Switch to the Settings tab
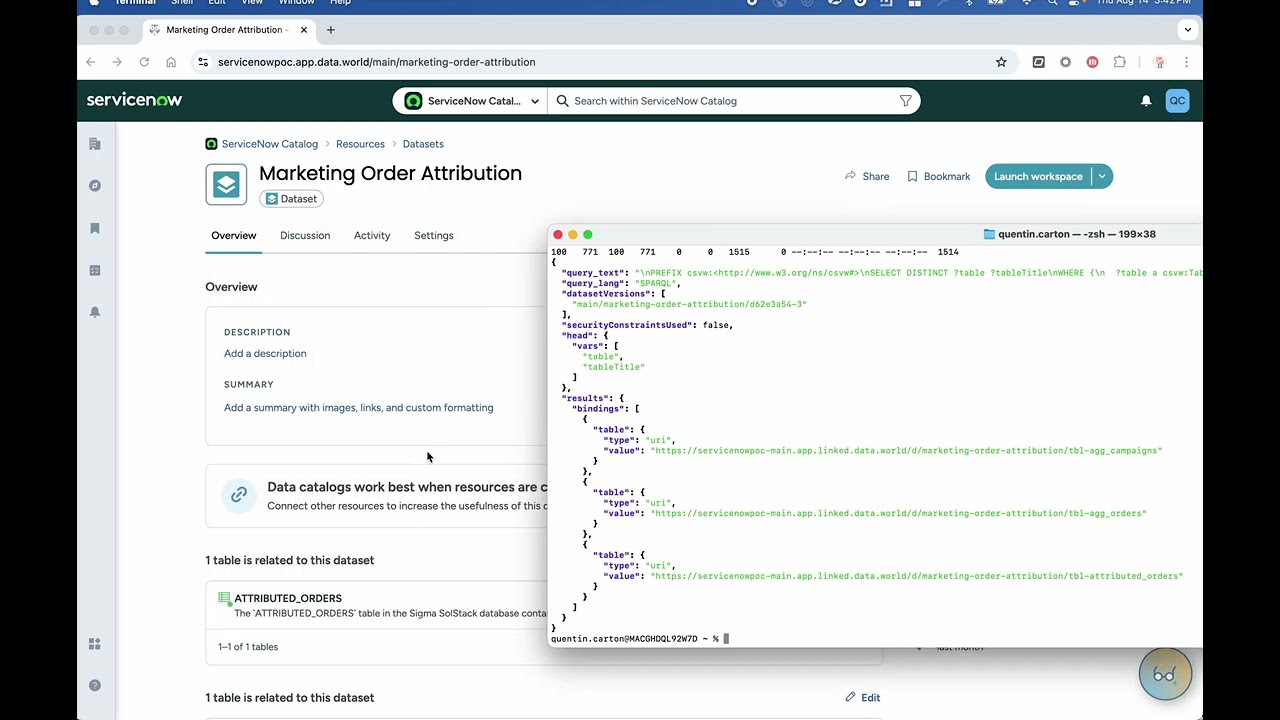 (x=434, y=236)
